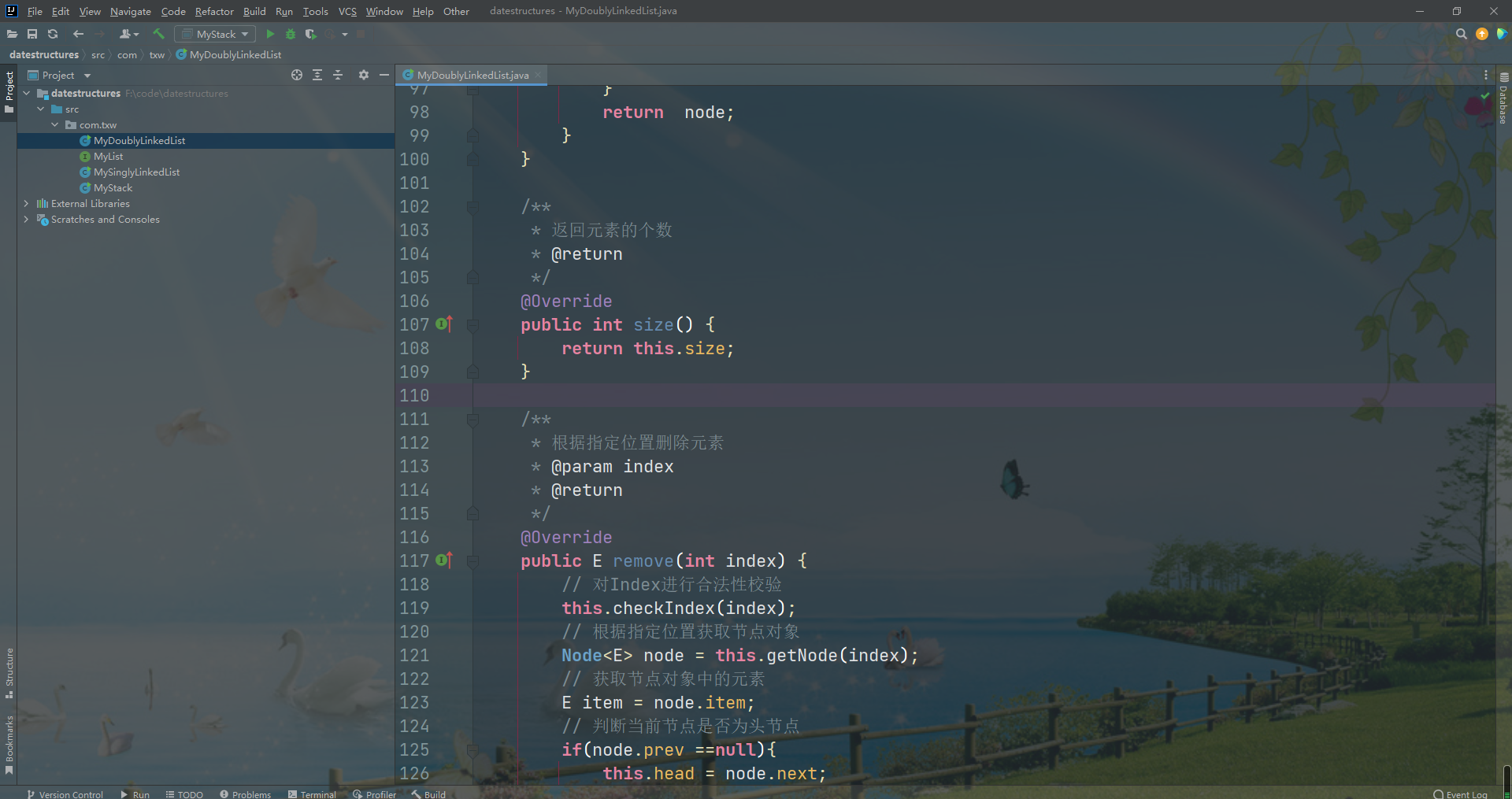The width and height of the screenshot is (1512, 799).
Task: Click the src breadcrumb in navigation bar
Action: click(98, 54)
